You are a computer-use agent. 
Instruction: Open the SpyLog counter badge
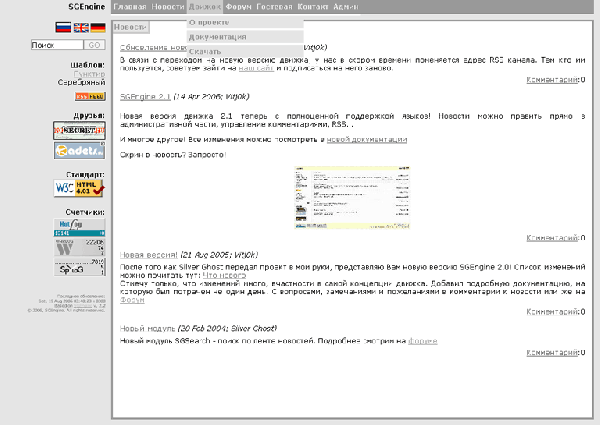click(x=79, y=267)
